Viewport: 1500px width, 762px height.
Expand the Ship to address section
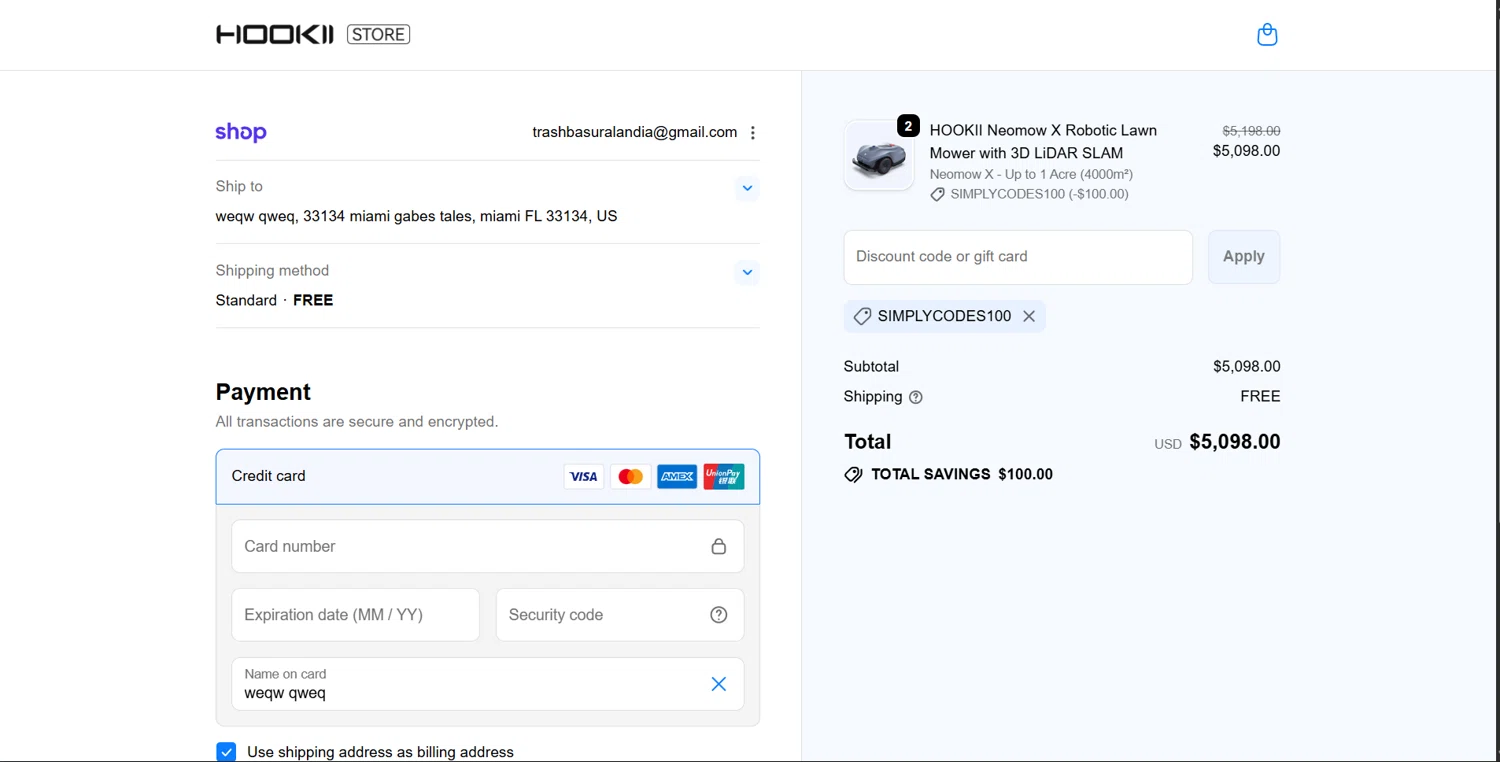[747, 188]
